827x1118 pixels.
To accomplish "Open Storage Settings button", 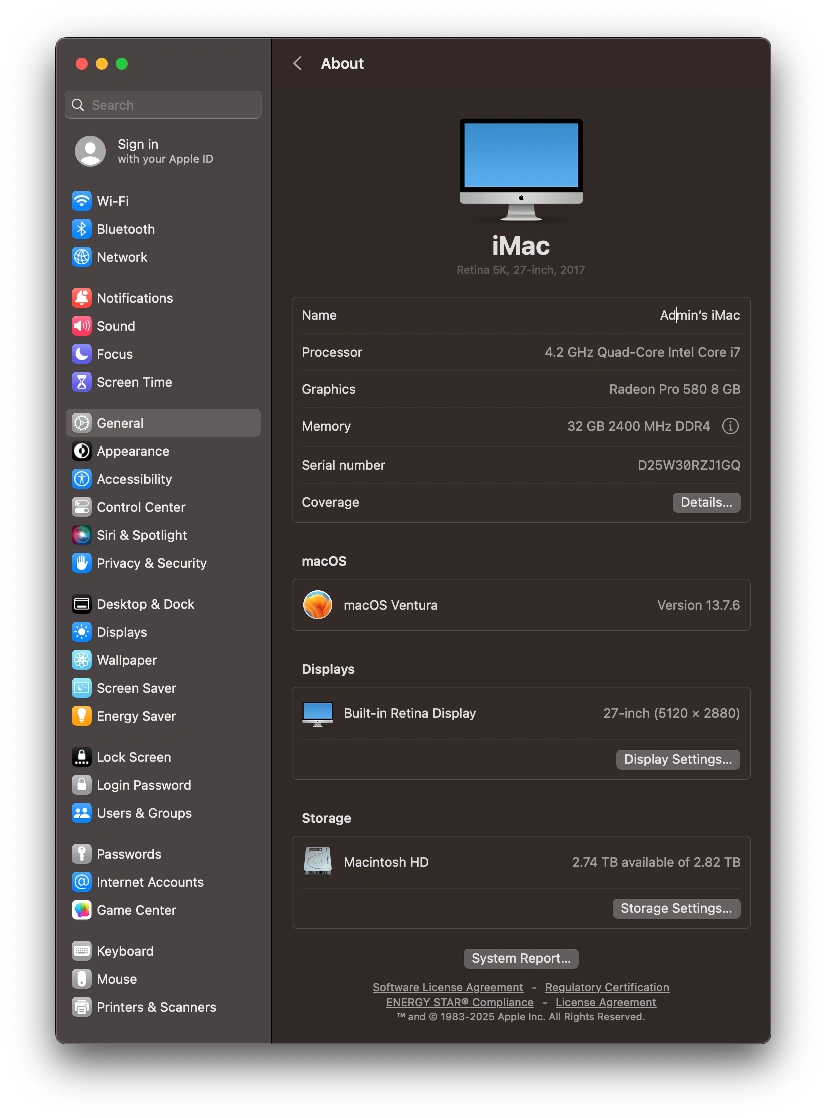I will [x=676, y=908].
